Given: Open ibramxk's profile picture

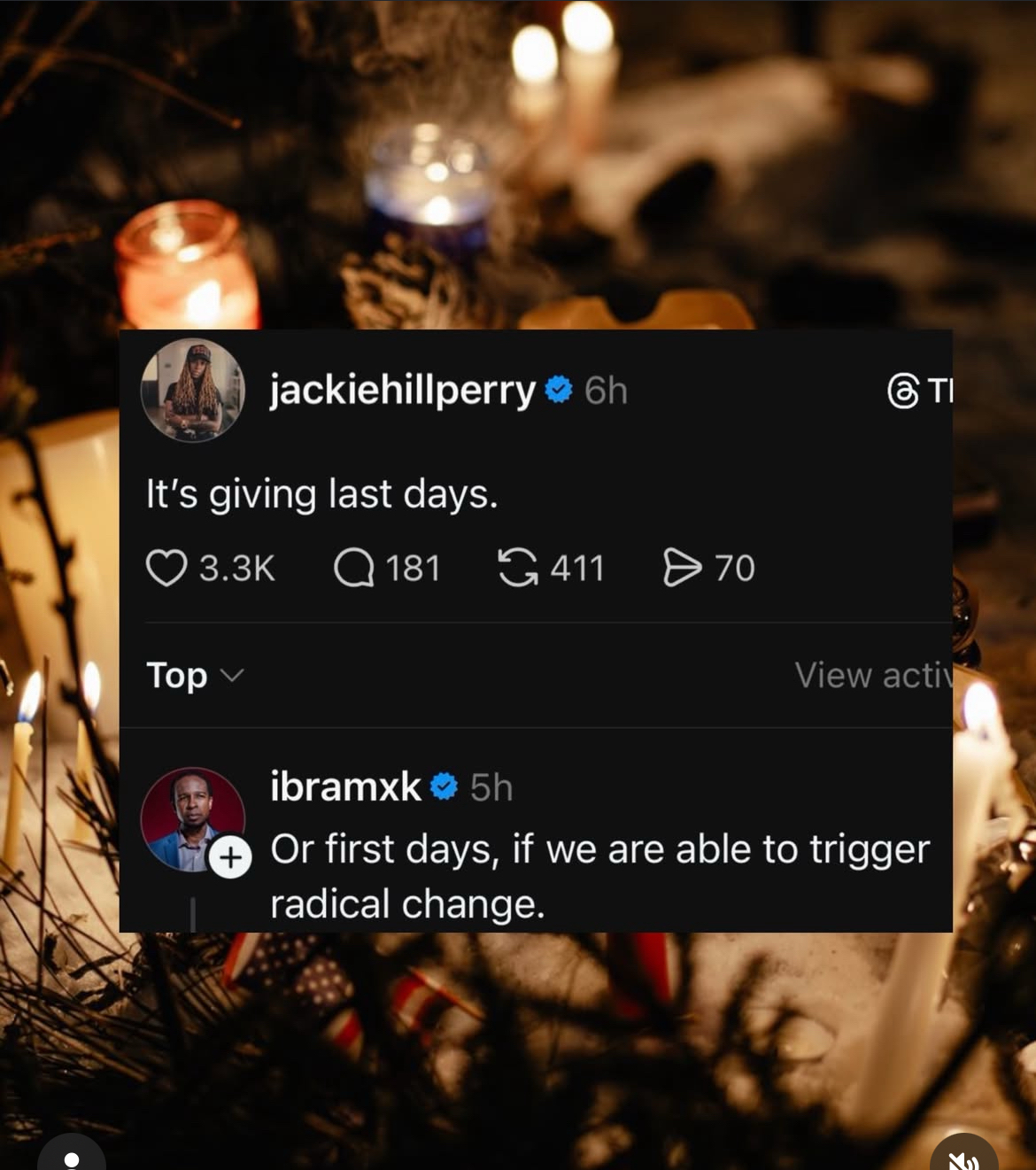Looking at the screenshot, I should point(192,819).
